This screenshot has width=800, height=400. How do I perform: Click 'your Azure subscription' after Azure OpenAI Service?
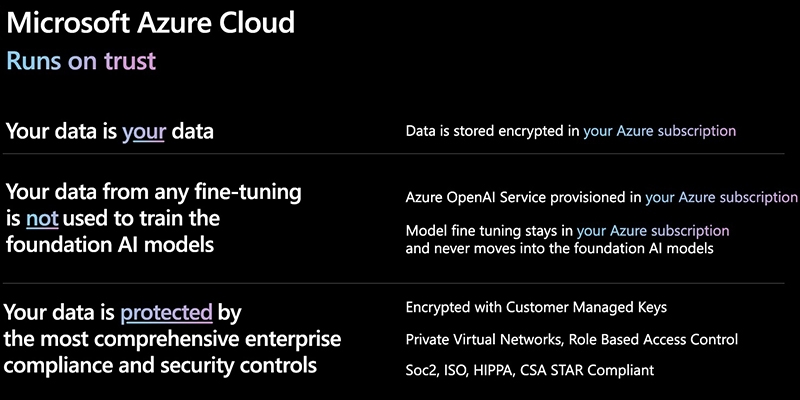(x=721, y=197)
